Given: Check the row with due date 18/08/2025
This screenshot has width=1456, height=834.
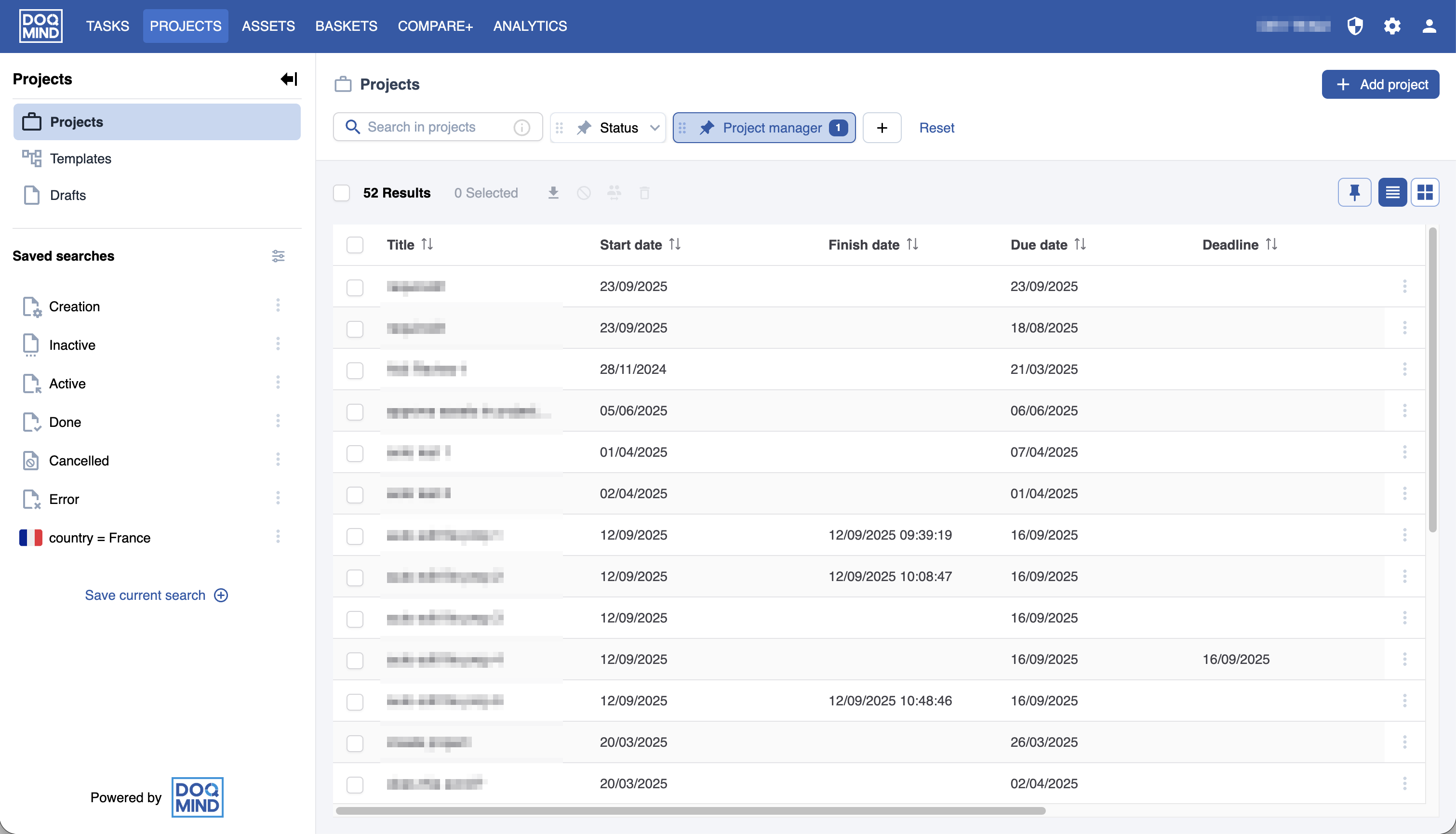Looking at the screenshot, I should click(x=355, y=329).
